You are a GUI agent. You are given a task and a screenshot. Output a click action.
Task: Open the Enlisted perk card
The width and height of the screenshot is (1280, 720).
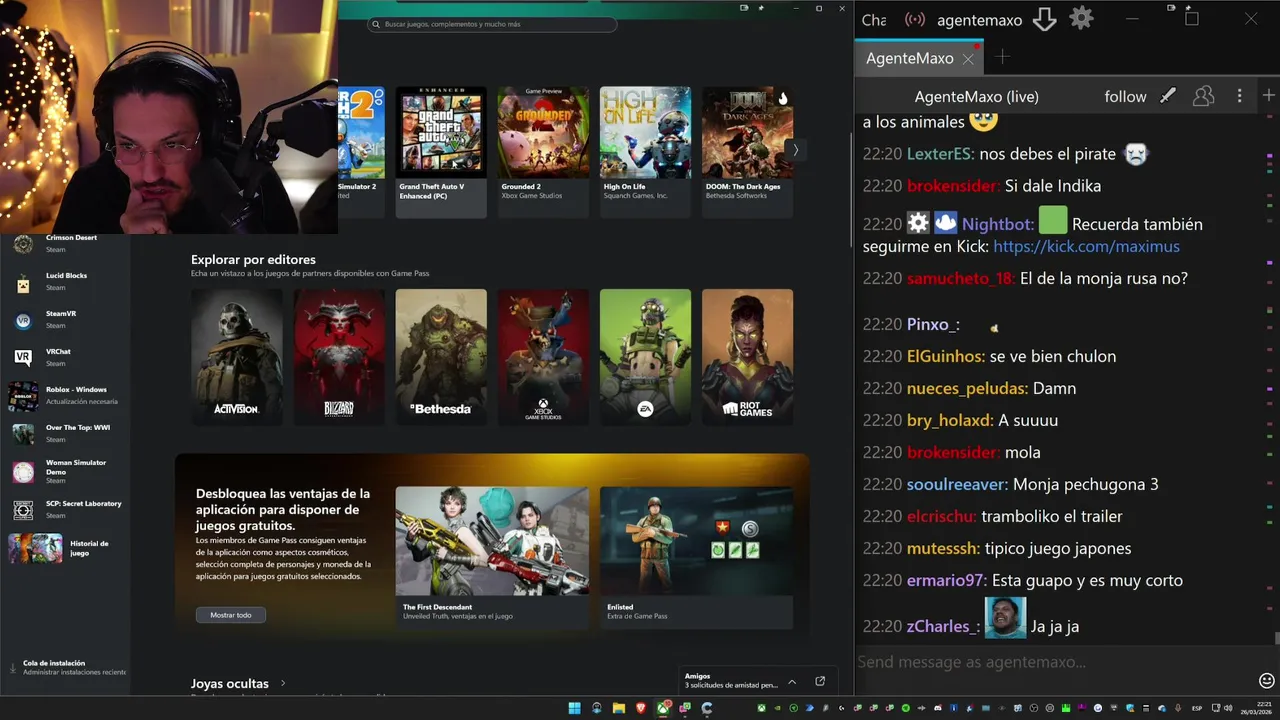[x=696, y=557]
